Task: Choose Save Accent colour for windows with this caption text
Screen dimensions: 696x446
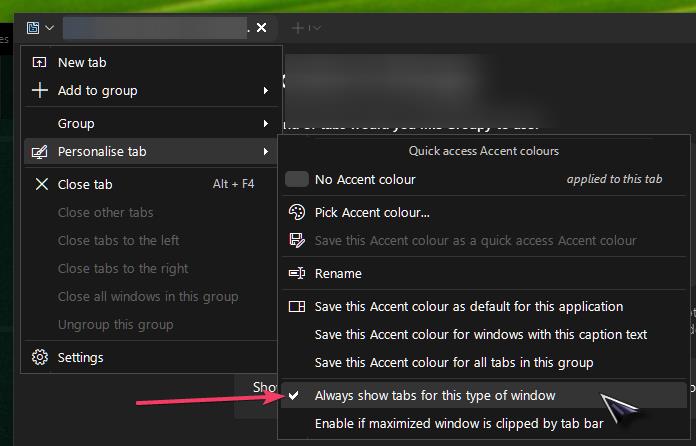Action: 481,334
